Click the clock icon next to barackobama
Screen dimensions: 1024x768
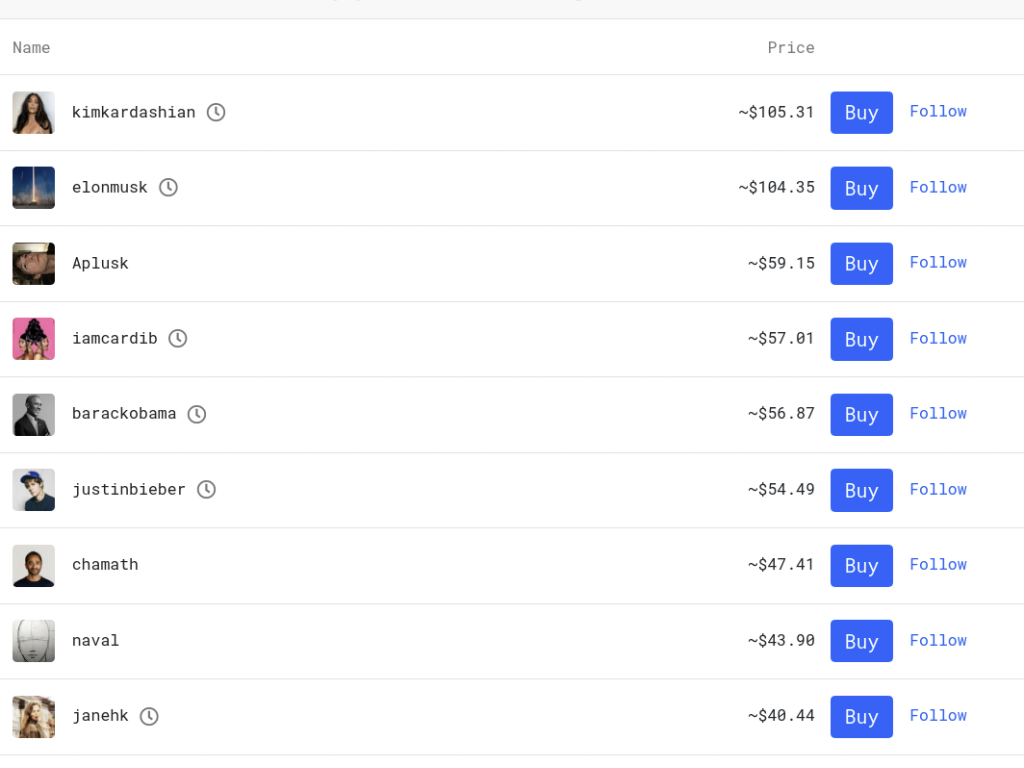pyautogui.click(x=197, y=414)
